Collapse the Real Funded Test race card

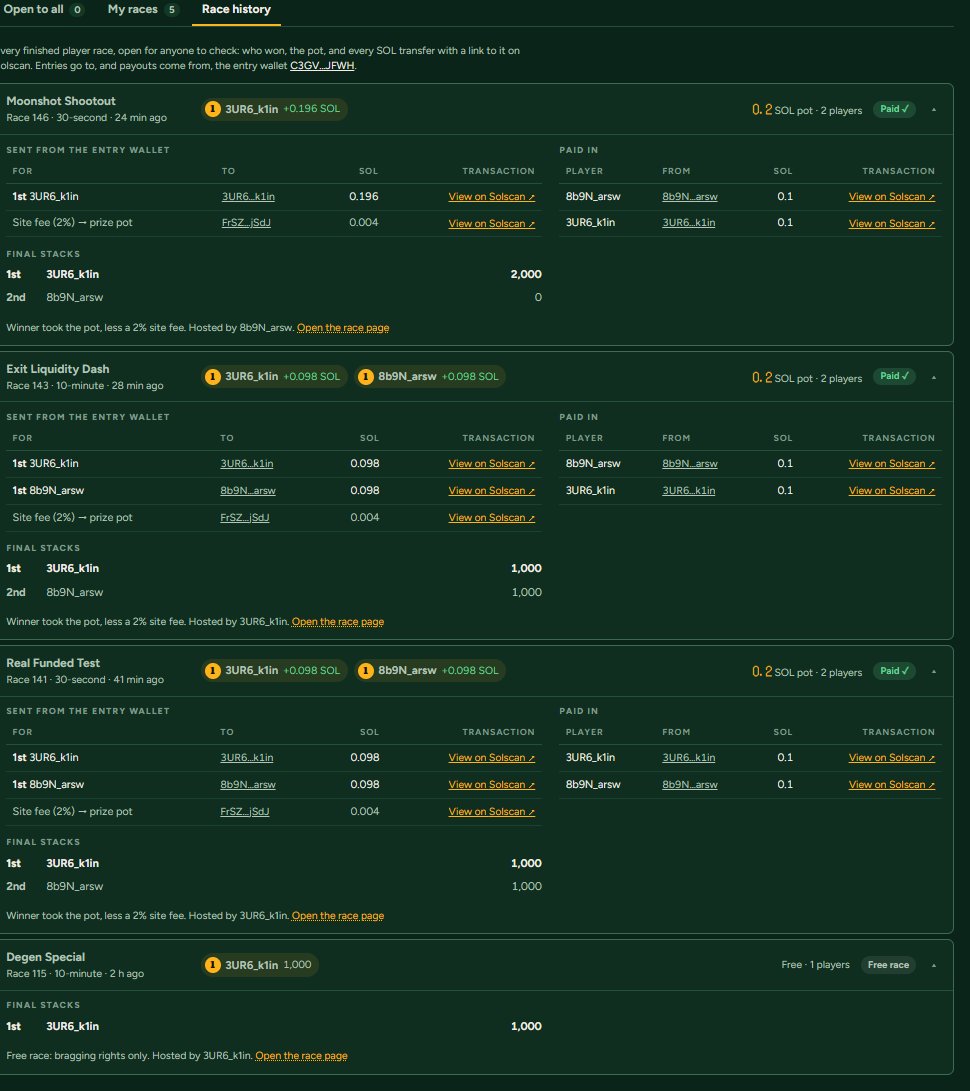tap(934, 671)
